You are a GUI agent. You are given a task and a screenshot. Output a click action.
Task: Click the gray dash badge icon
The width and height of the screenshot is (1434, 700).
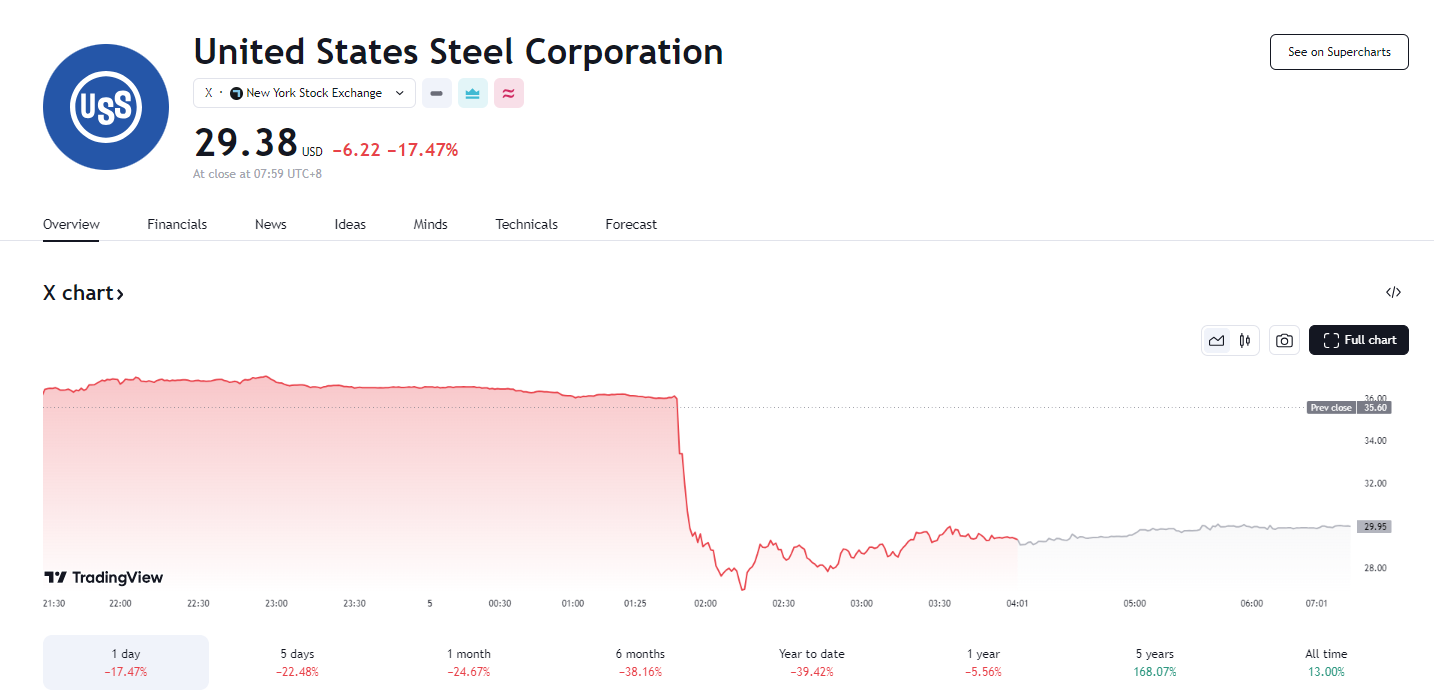pyautogui.click(x=436, y=93)
